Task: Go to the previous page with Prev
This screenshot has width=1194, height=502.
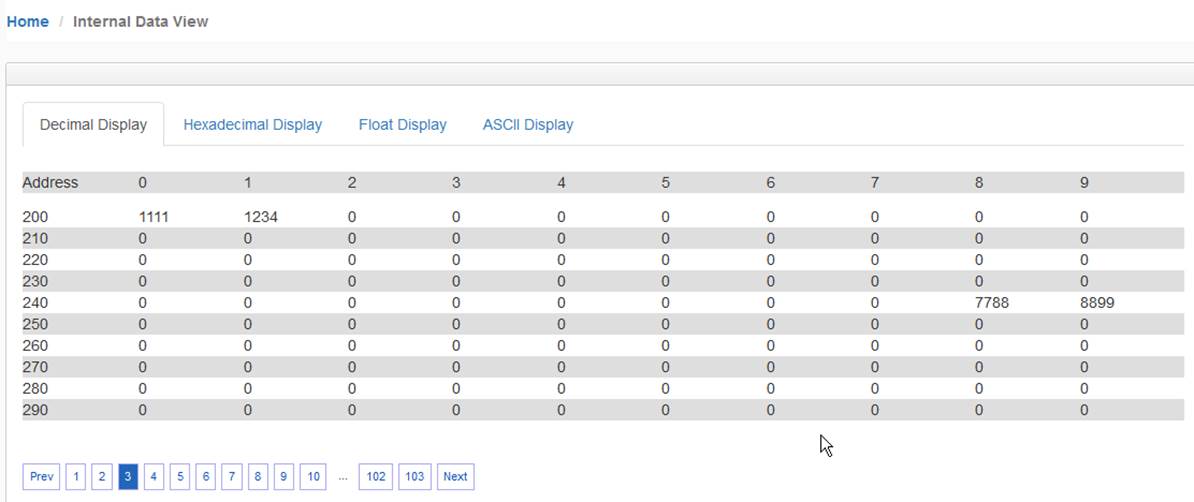Action: tap(42, 477)
